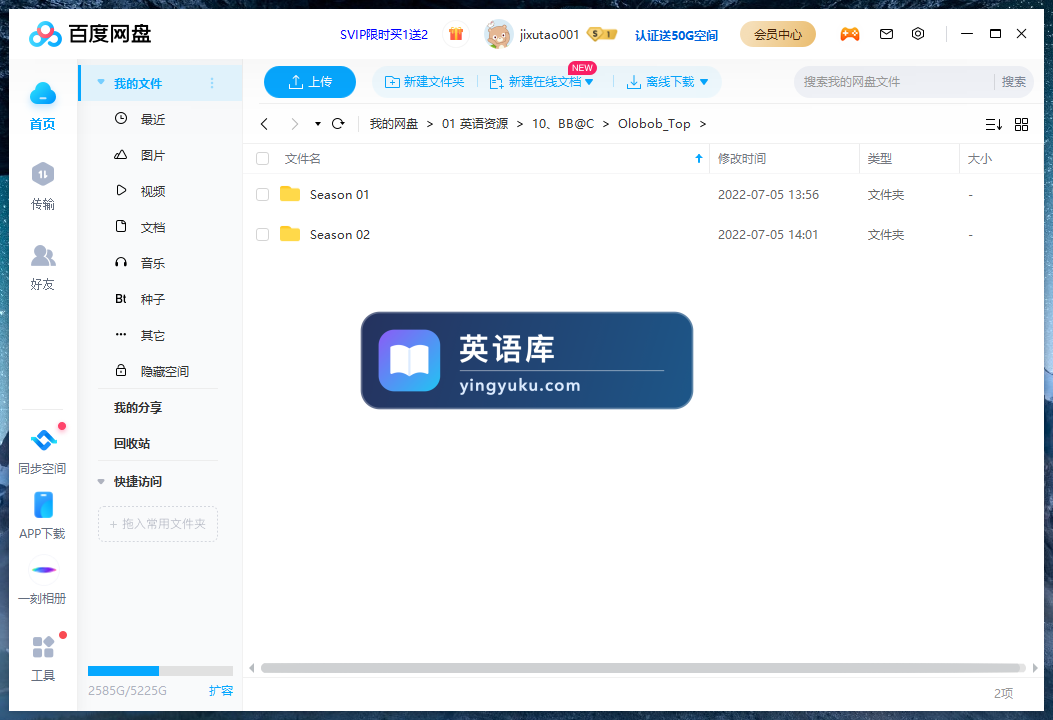Open APP下载 phone icon

43,505
